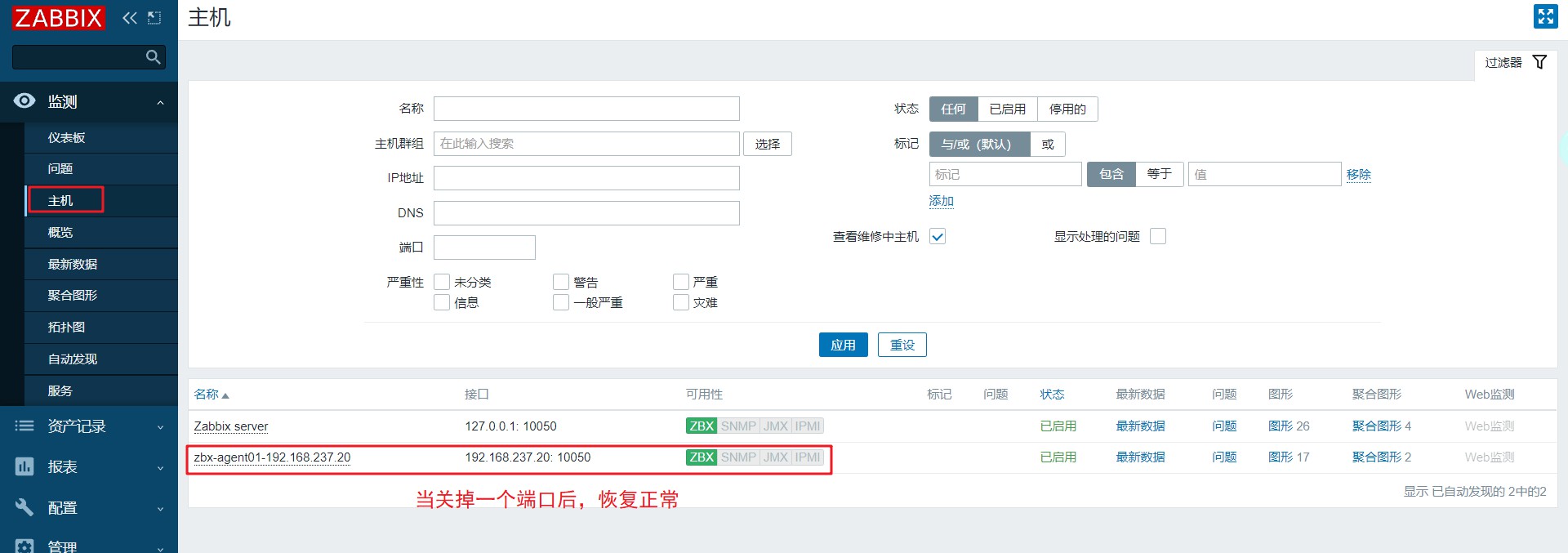
Task: Select 停用的 status option
Action: pos(1067,109)
